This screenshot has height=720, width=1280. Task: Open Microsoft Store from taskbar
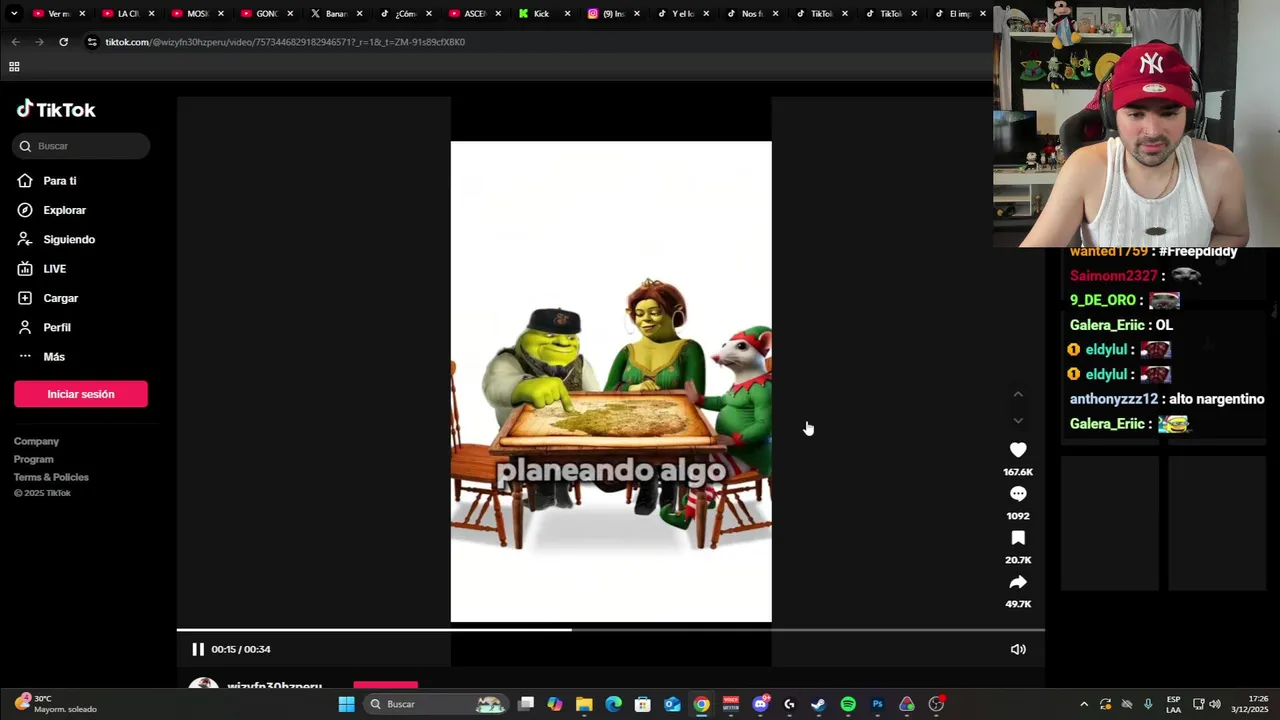(x=643, y=704)
